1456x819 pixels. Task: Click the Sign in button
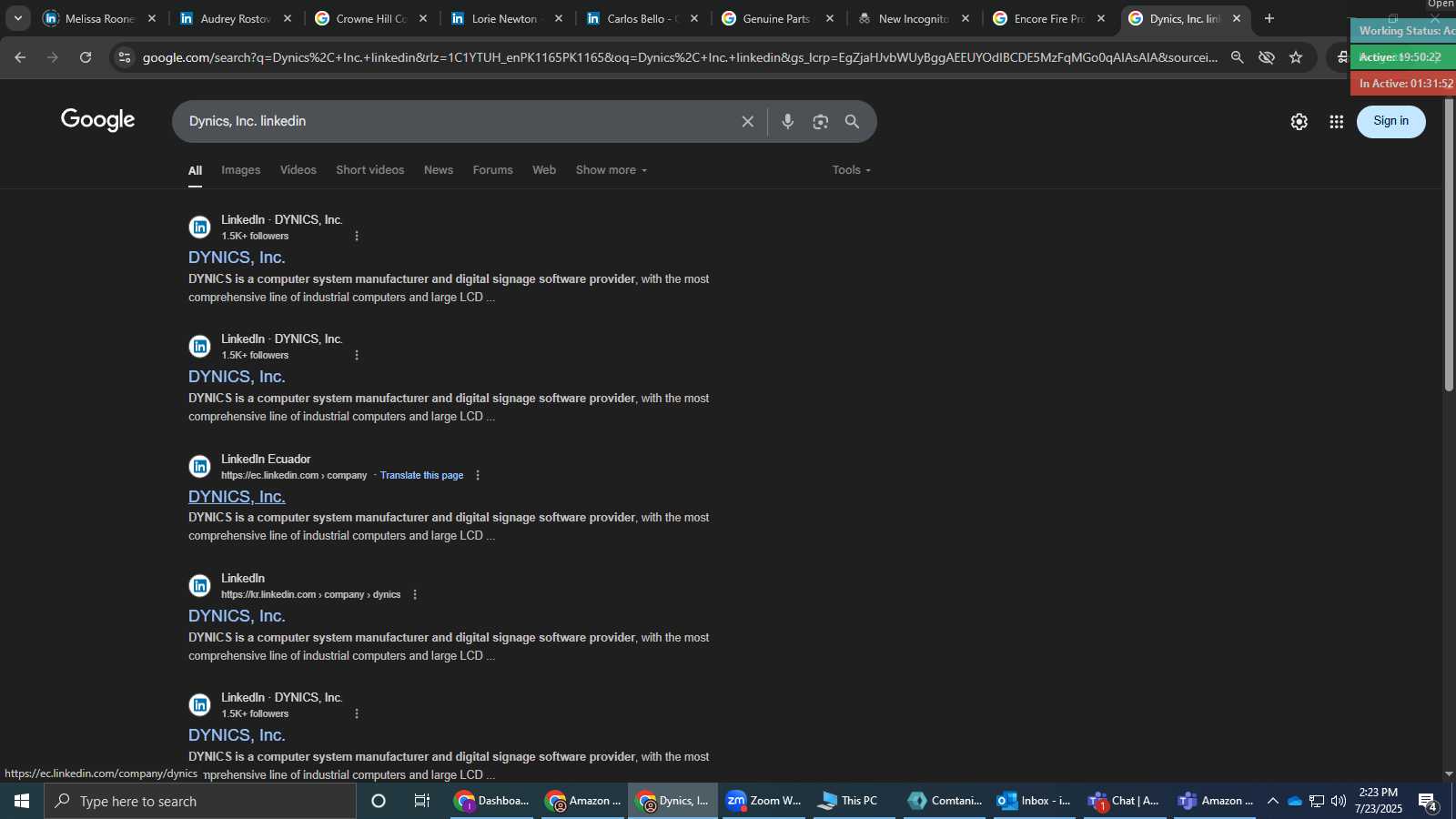click(1390, 121)
